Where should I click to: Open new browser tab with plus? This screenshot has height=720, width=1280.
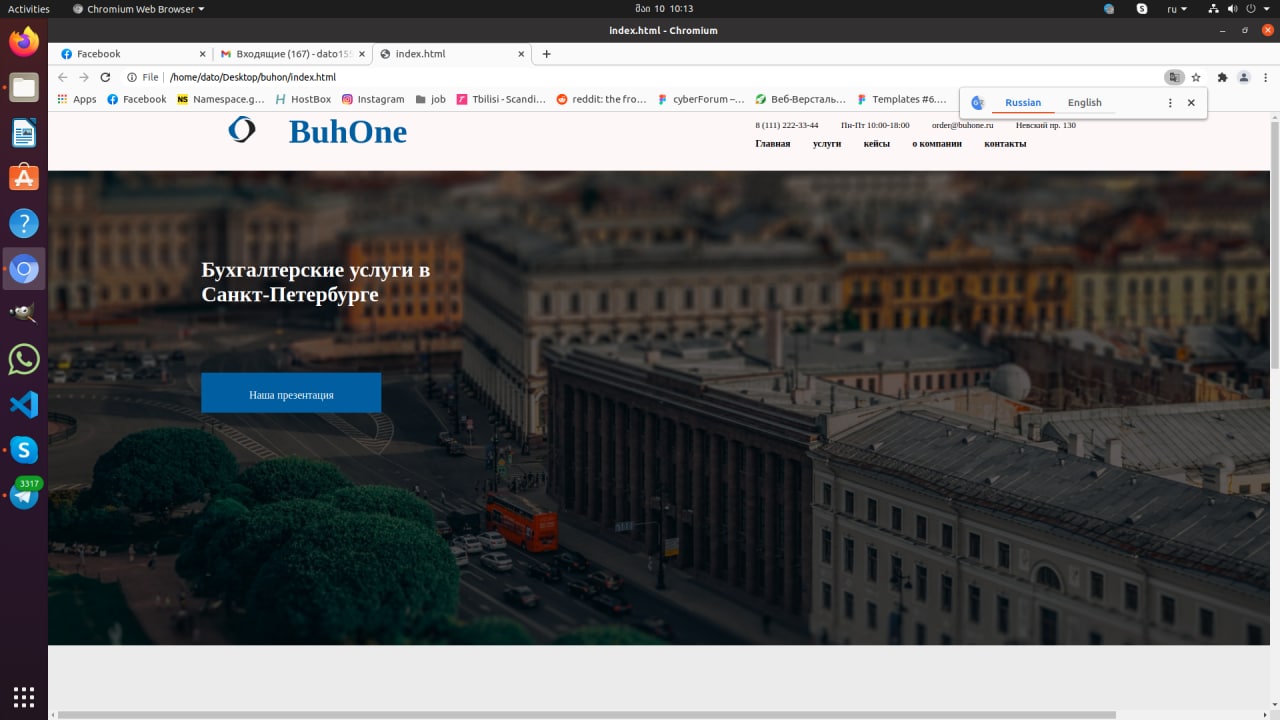546,54
